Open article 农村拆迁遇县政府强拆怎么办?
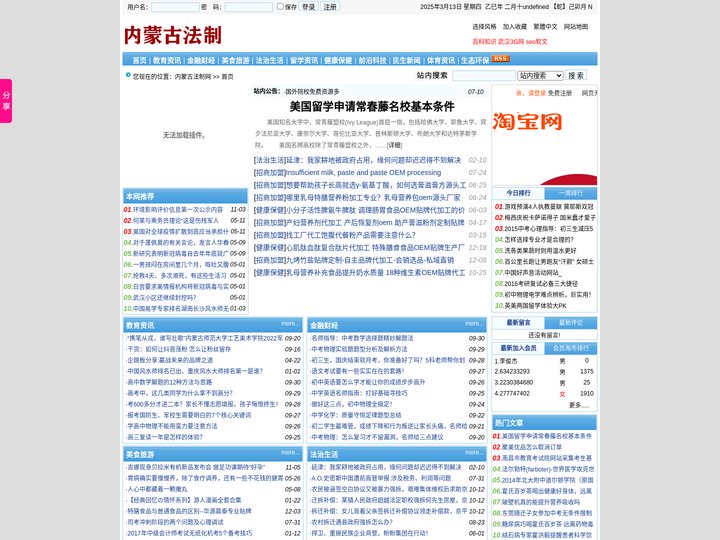 point(352,523)
